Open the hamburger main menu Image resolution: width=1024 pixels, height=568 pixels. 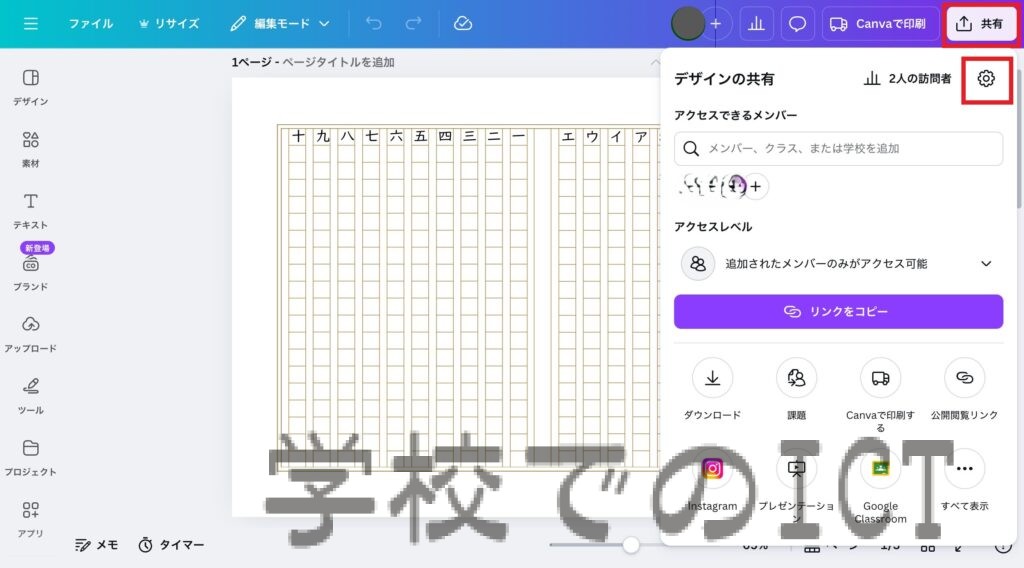[x=31, y=23]
